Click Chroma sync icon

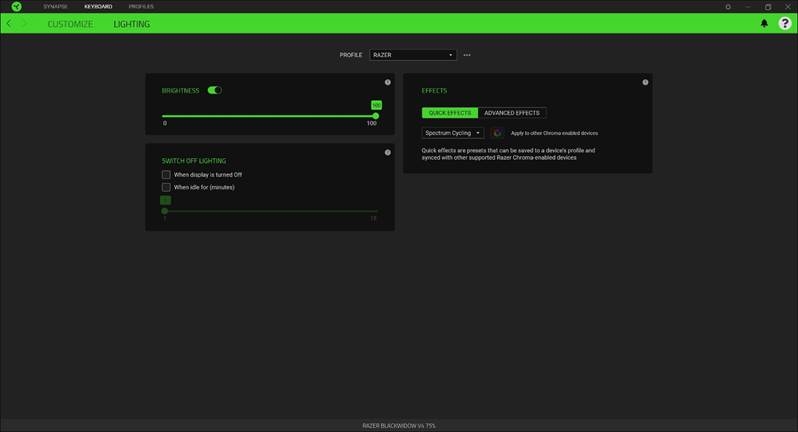point(497,133)
